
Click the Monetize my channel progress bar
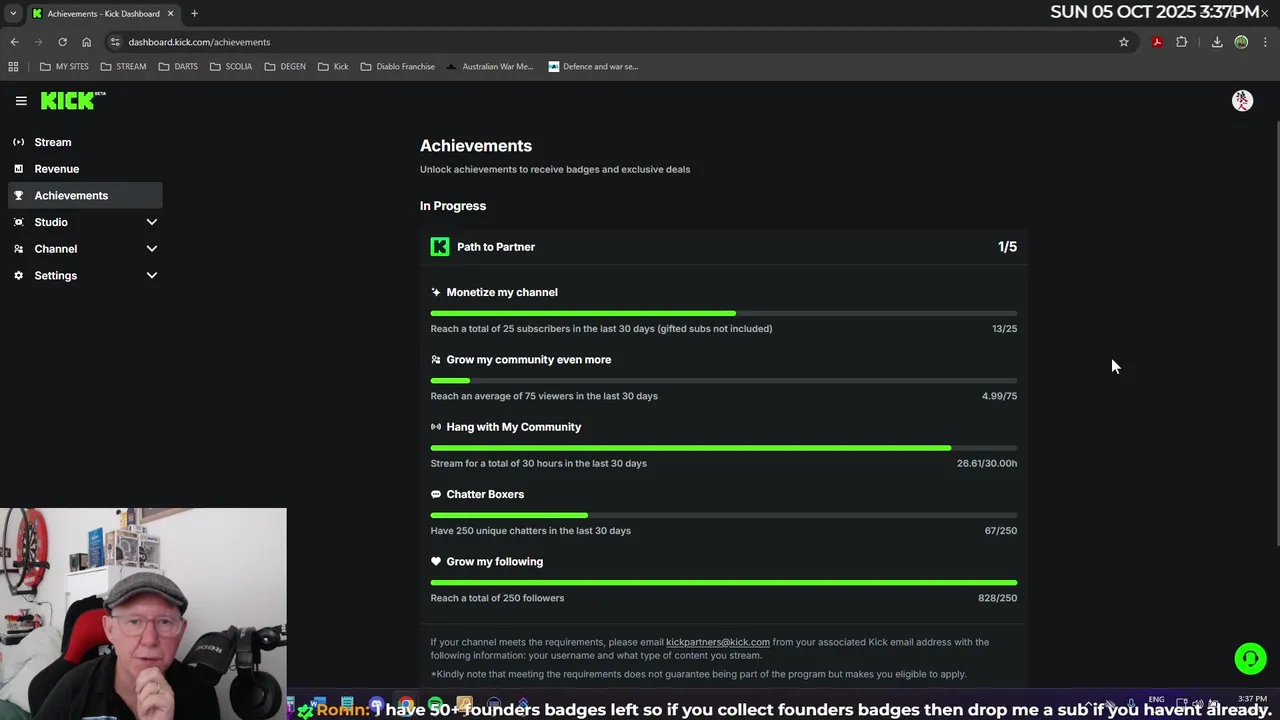click(x=724, y=314)
